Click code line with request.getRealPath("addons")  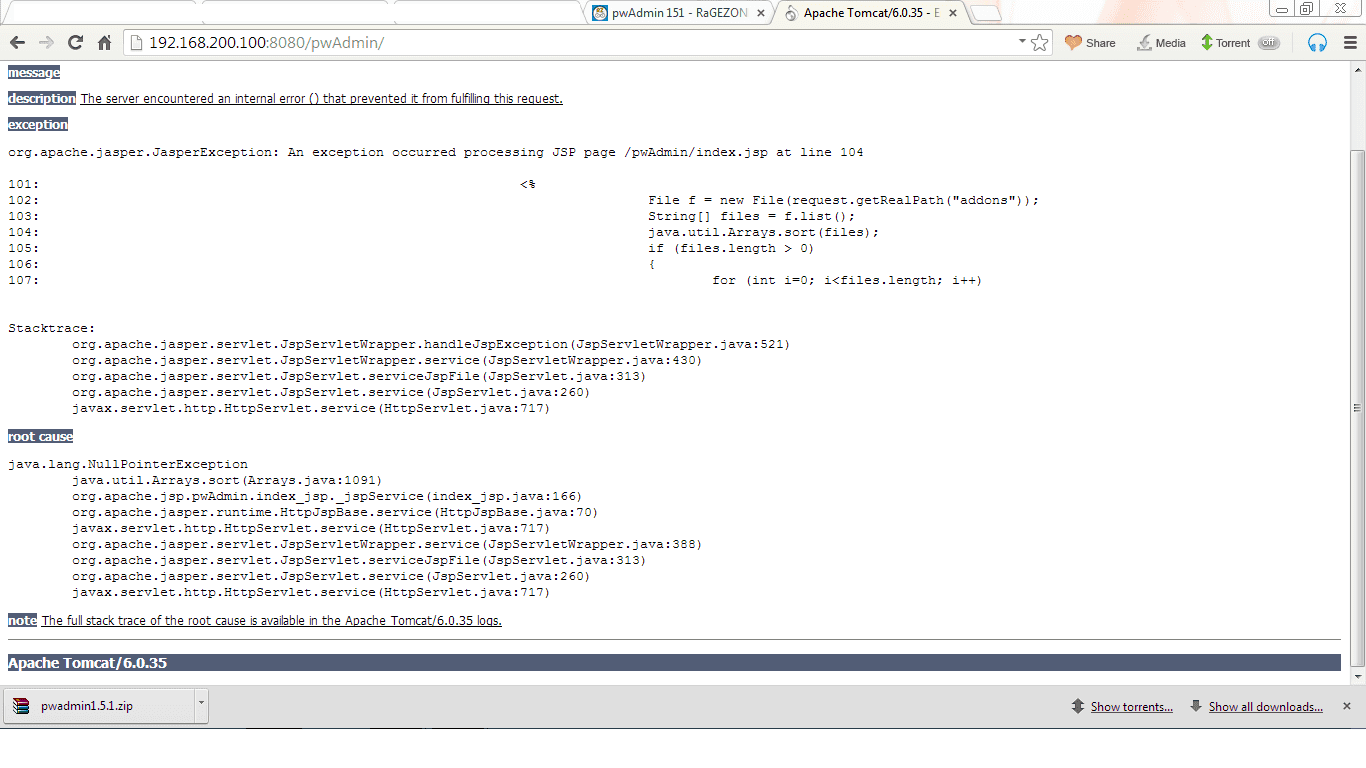pyautogui.click(x=844, y=201)
